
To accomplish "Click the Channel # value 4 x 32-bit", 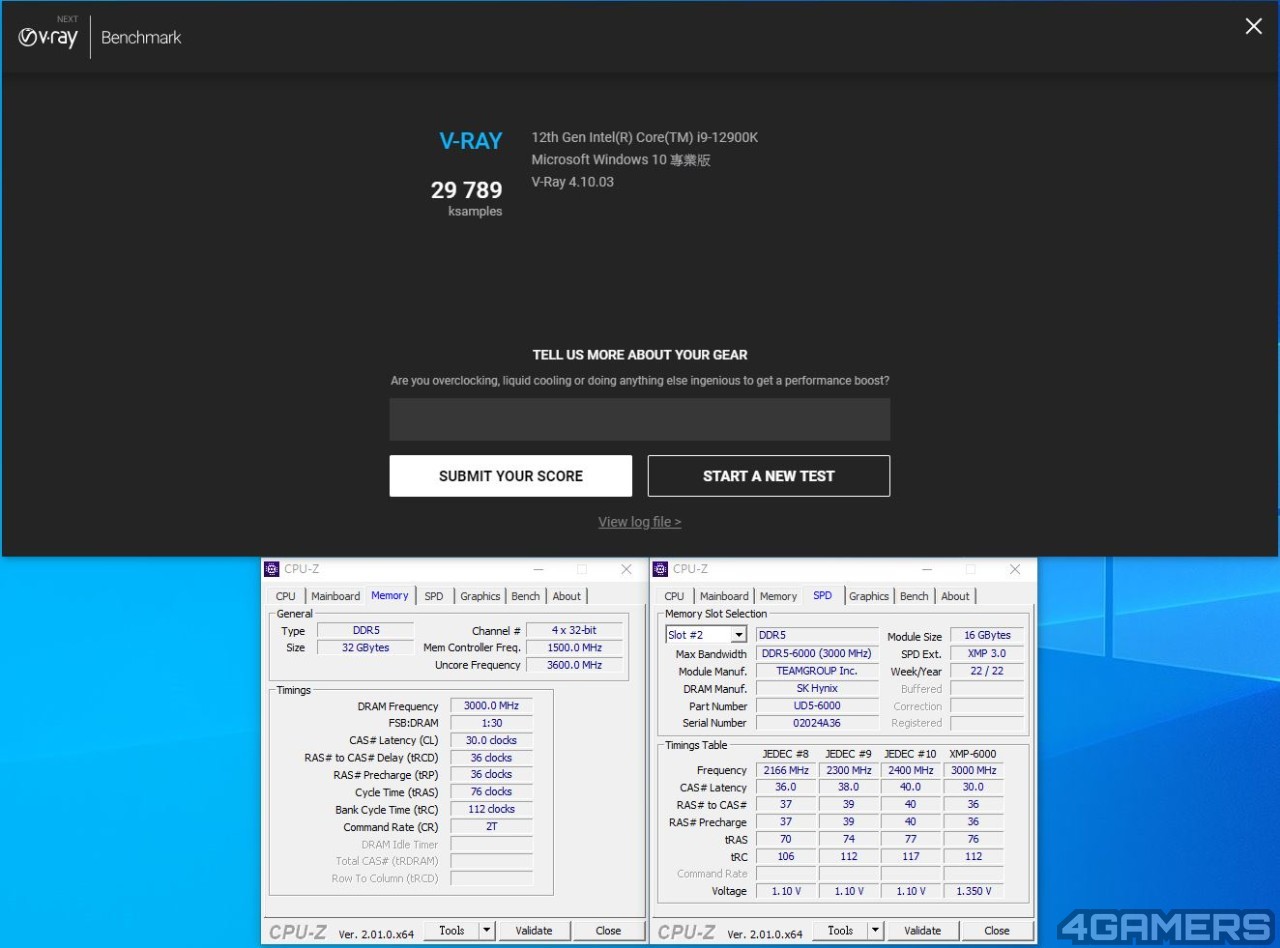I will [x=575, y=631].
